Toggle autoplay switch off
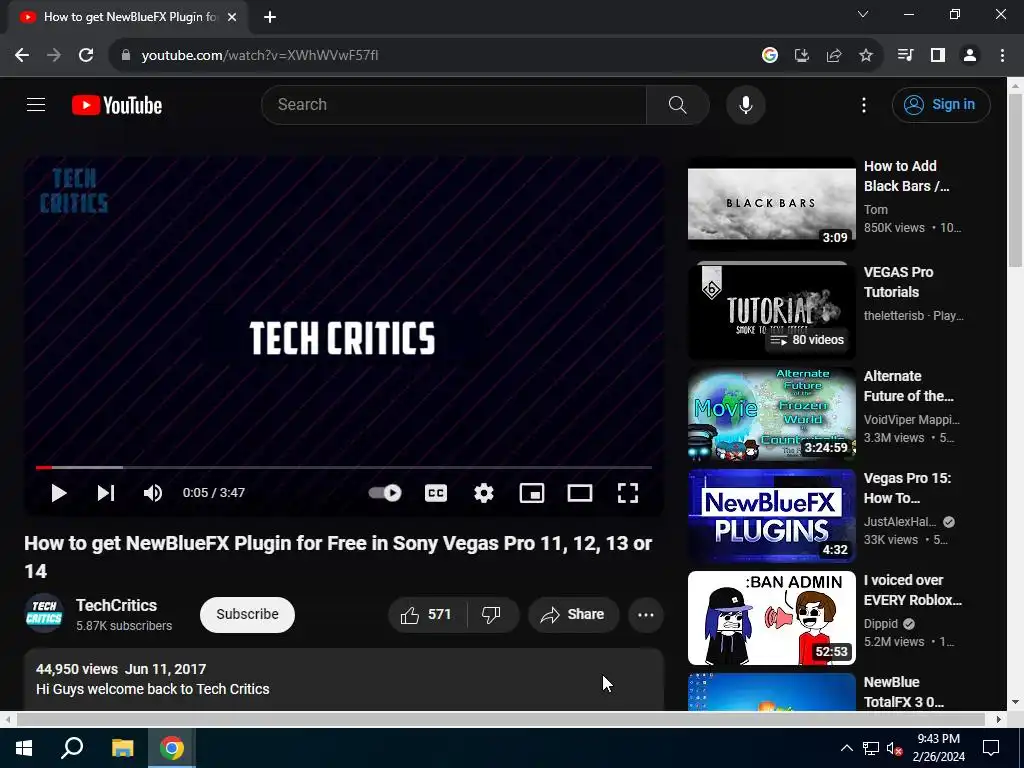1024x768 pixels. coord(385,493)
